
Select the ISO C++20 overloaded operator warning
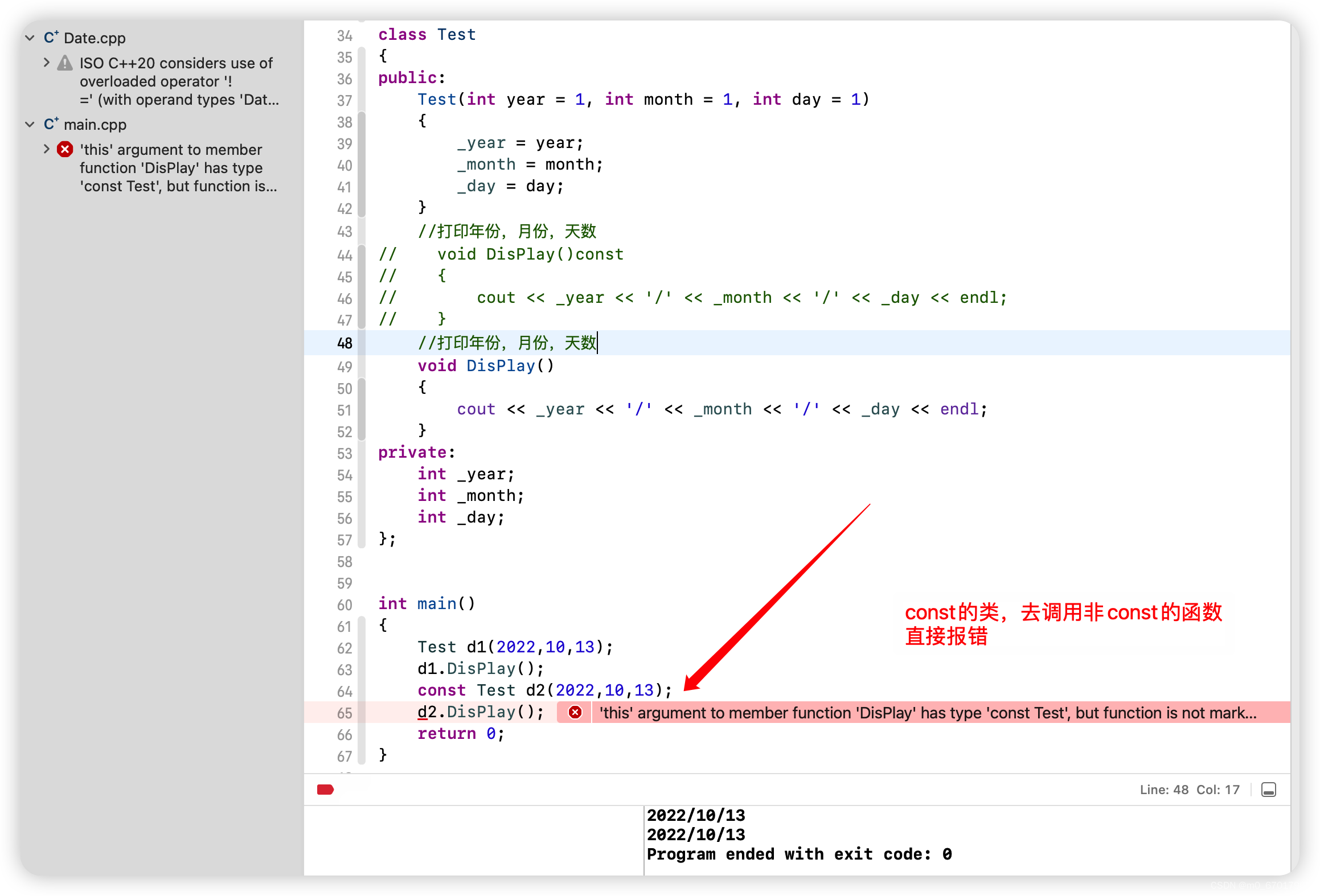pyautogui.click(x=177, y=81)
